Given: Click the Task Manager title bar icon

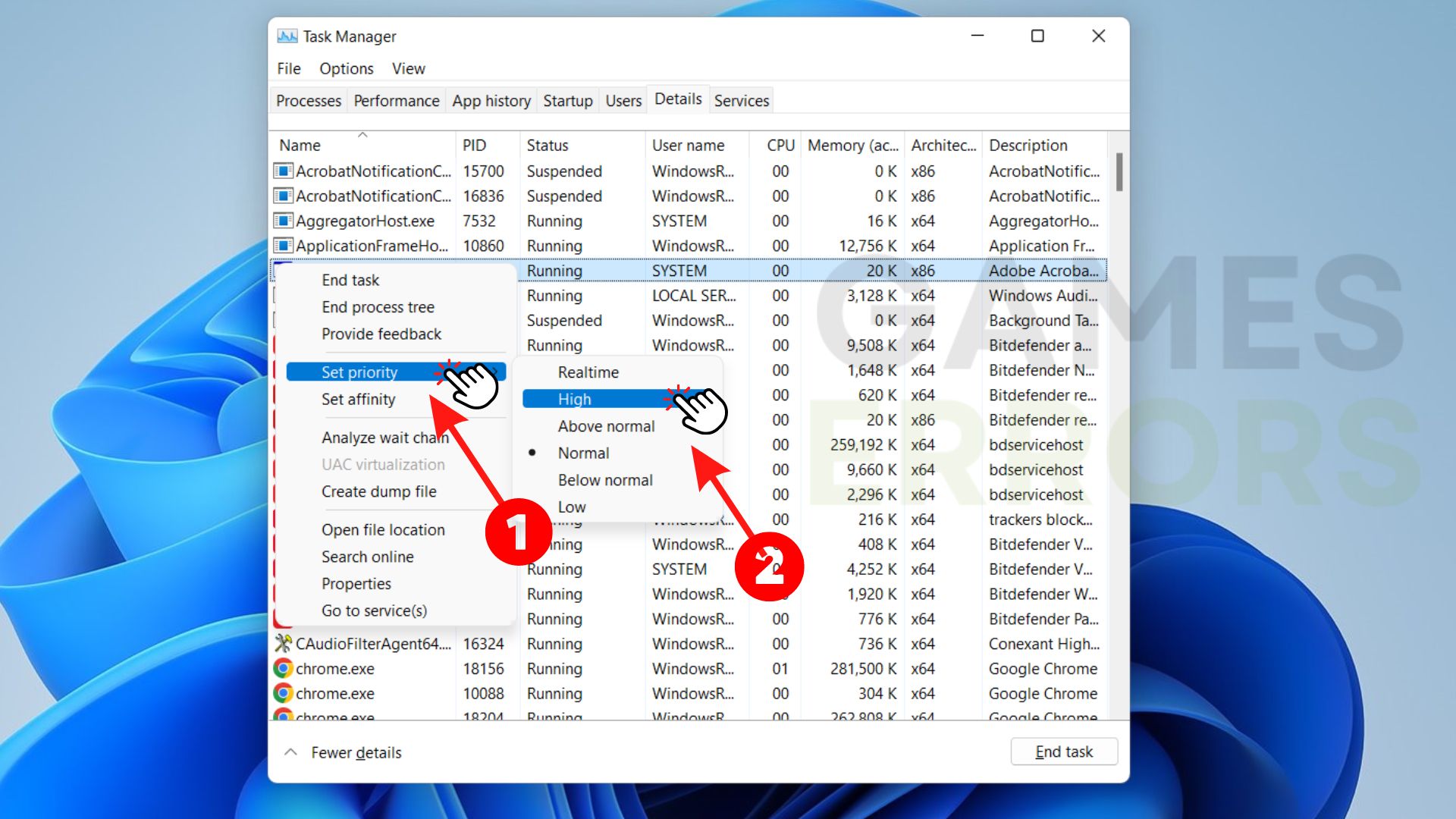Looking at the screenshot, I should pyautogui.click(x=287, y=36).
